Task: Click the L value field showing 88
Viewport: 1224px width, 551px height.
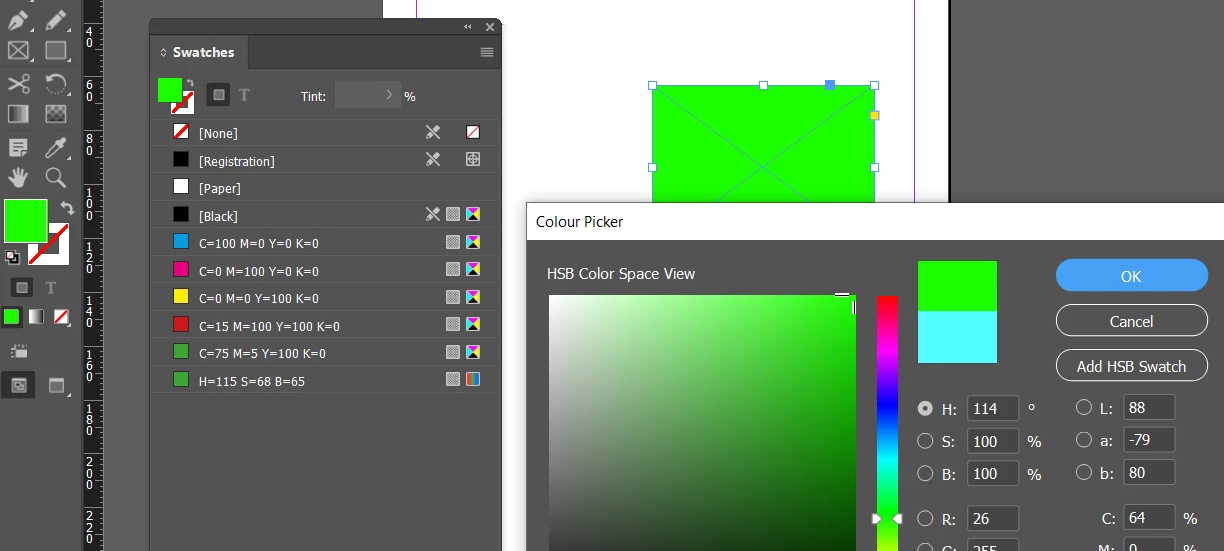Action: (x=1149, y=407)
